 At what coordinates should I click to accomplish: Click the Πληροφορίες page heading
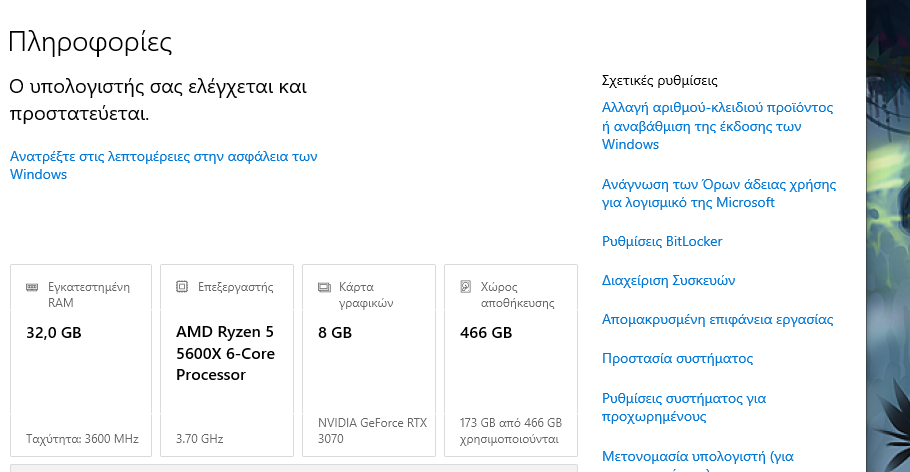click(91, 42)
